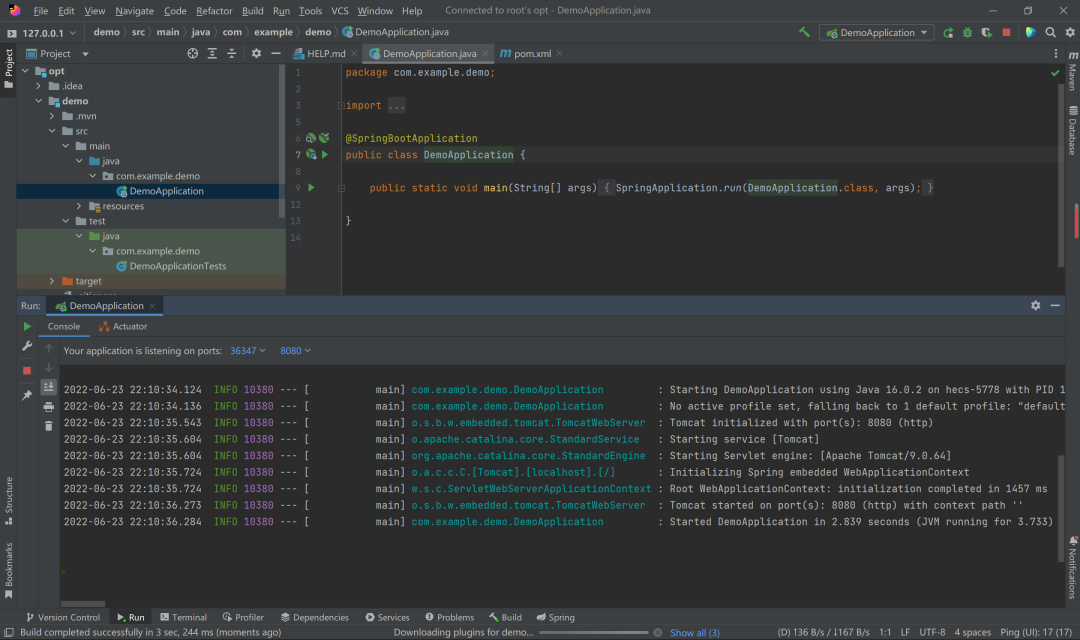The image size is (1080, 640).
Task: Rerun application in the Run panel
Action: click(27, 327)
